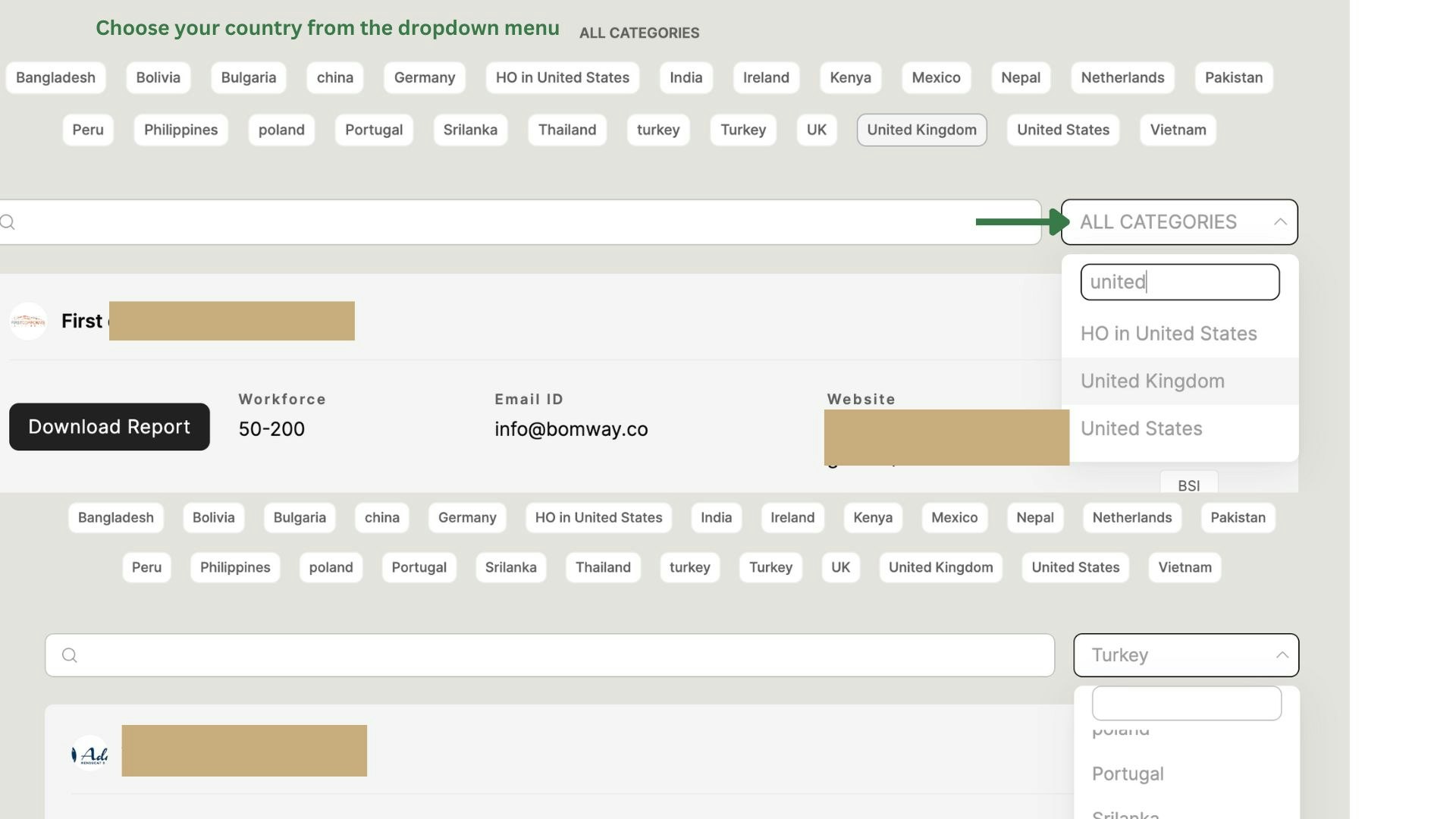
Task: Choose HO in United States dropdown option
Action: [1168, 334]
